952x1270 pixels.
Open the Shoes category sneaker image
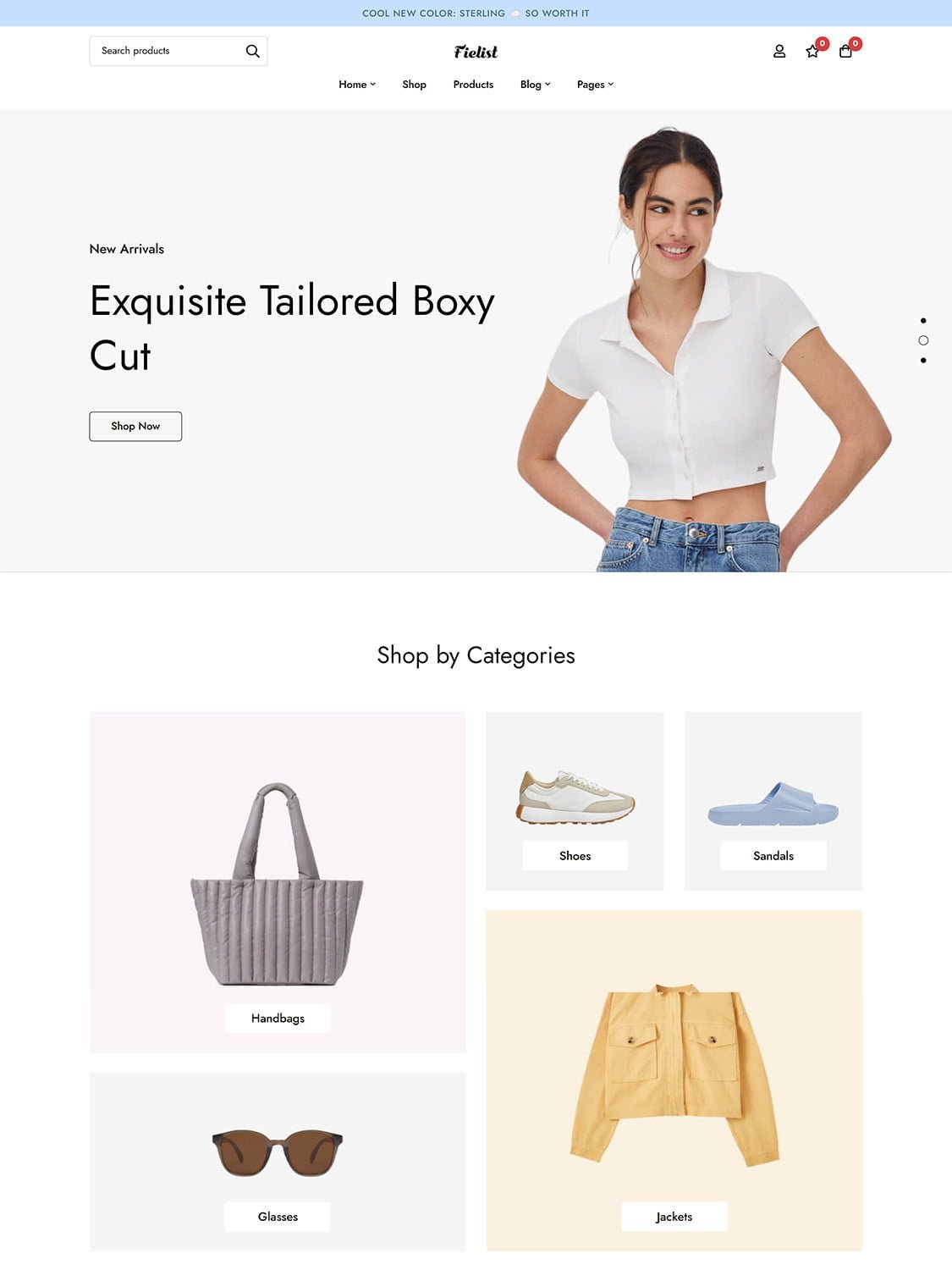[575, 797]
